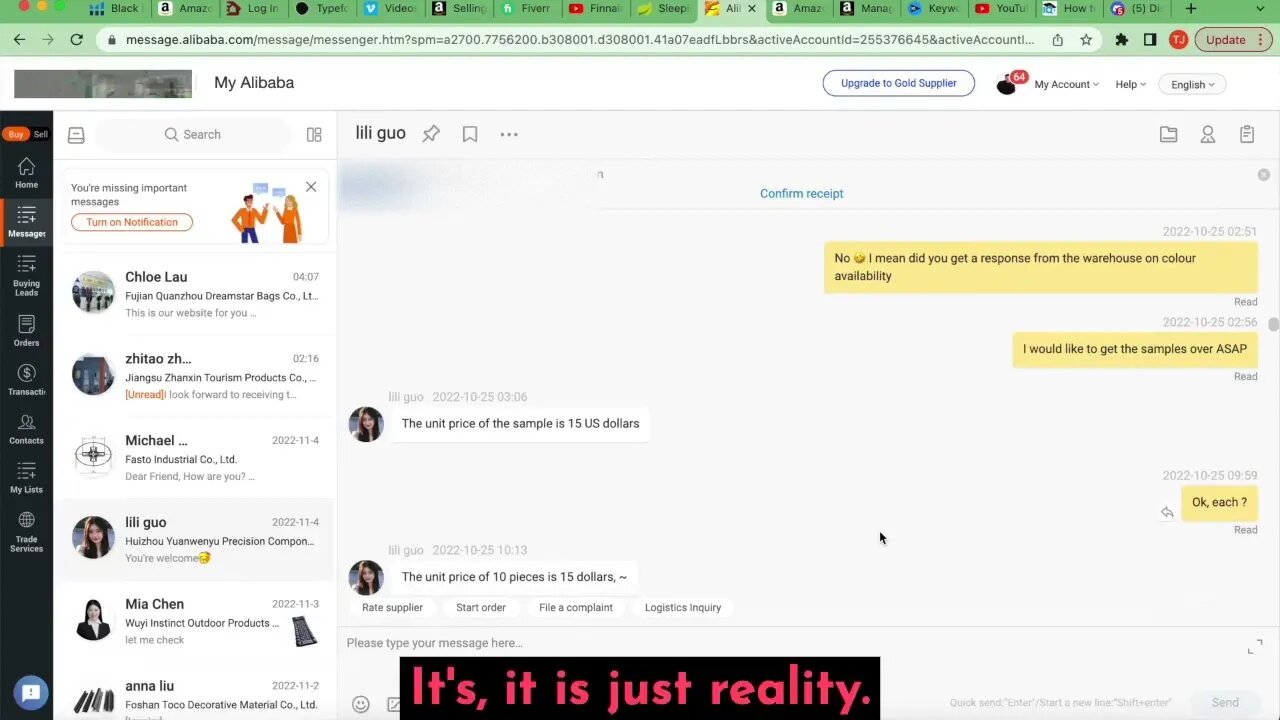Open the Orders sidebar item

(26, 331)
